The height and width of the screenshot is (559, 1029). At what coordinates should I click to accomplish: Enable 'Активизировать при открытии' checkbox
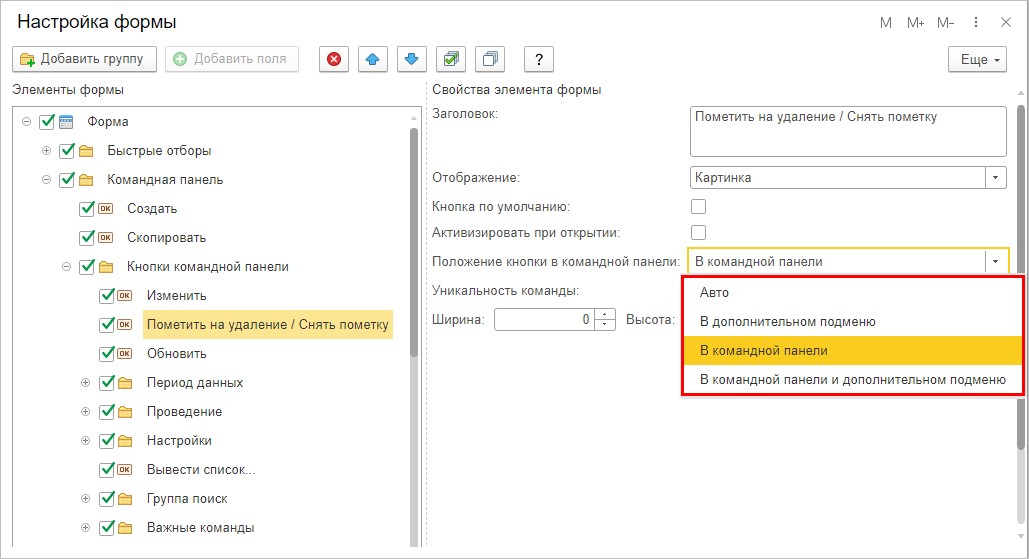click(699, 233)
